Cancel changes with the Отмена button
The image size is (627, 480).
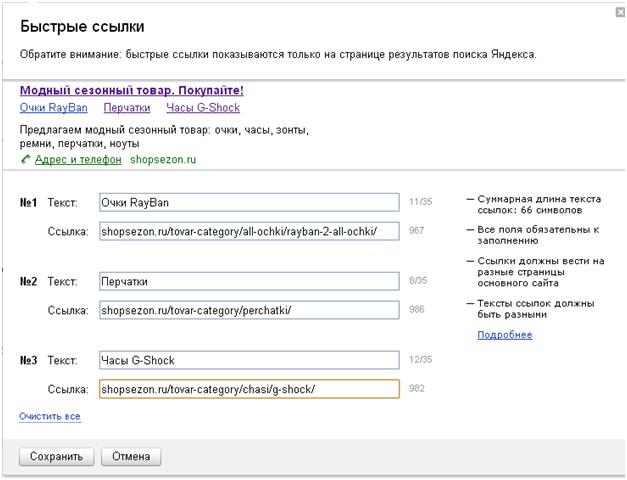click(x=131, y=457)
